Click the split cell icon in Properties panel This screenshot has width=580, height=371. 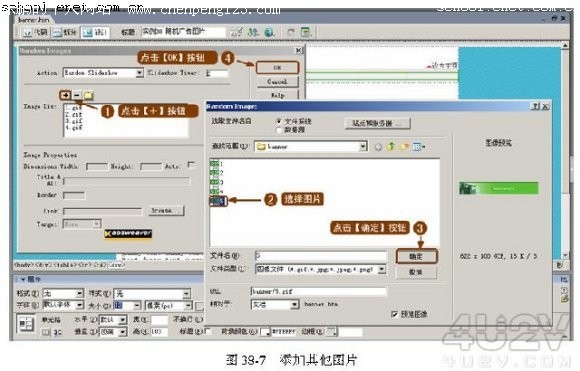[58, 332]
